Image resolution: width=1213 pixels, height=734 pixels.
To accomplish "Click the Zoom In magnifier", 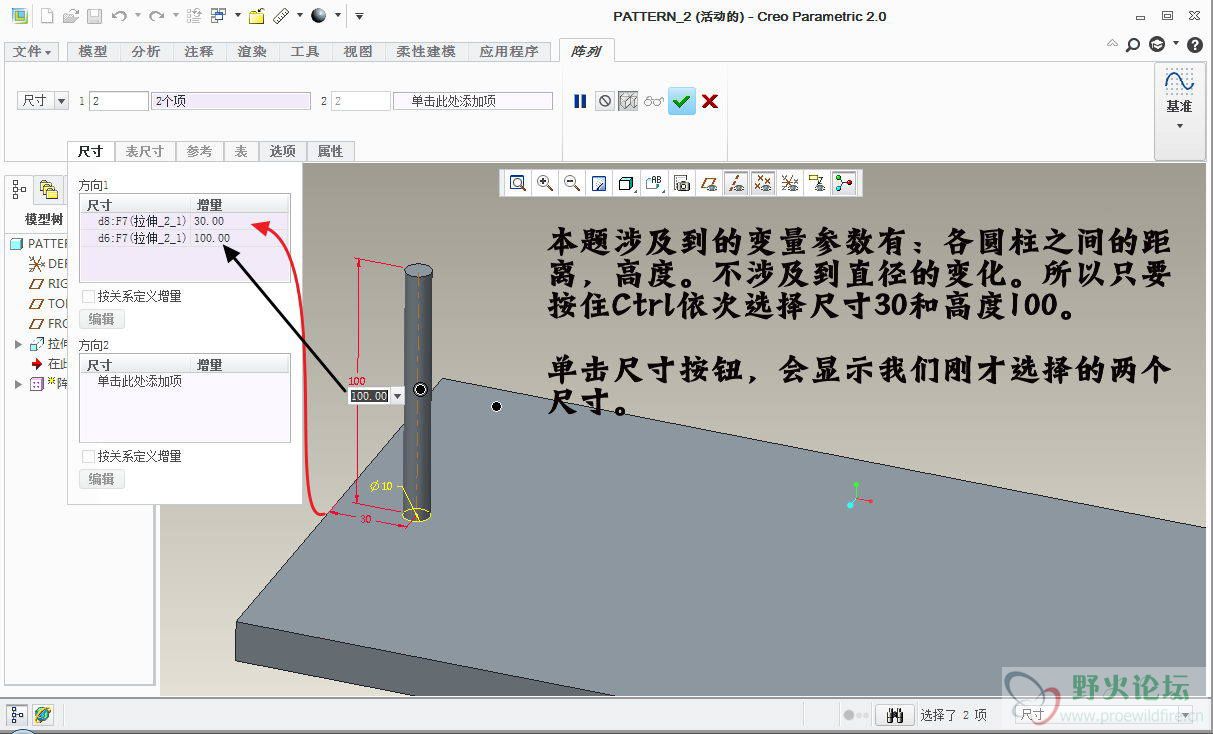I will tap(545, 183).
